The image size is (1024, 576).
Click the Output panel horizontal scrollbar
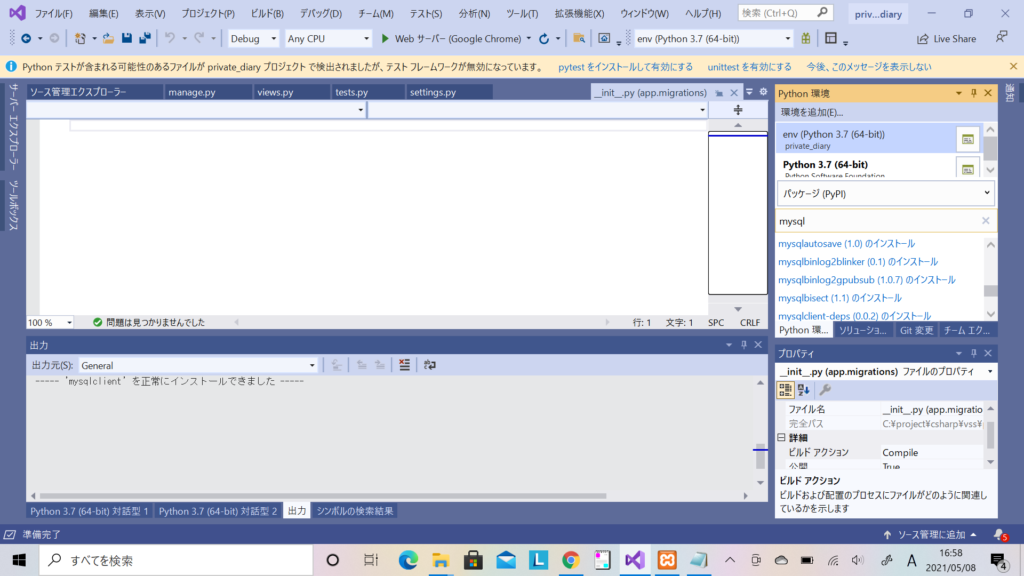(x=323, y=496)
